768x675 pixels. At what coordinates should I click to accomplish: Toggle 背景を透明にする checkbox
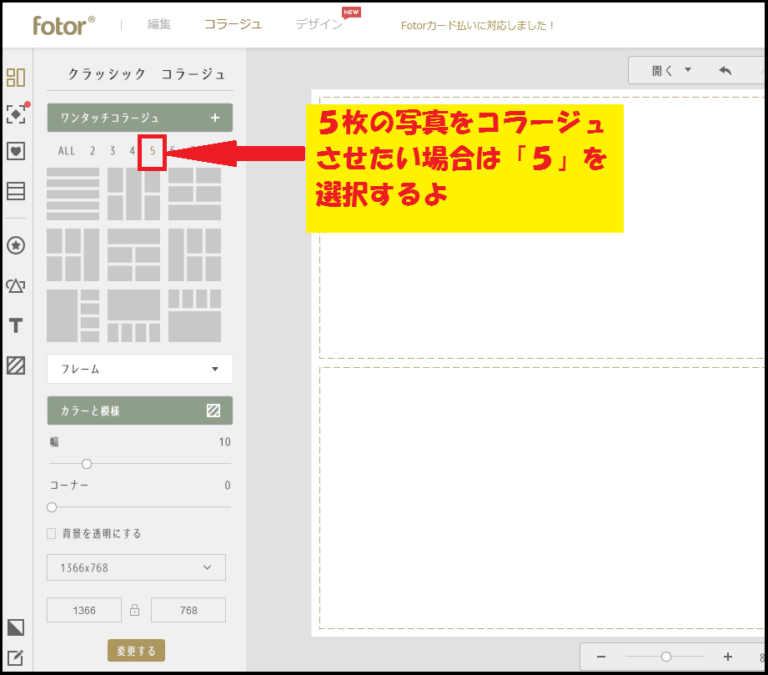[52, 534]
